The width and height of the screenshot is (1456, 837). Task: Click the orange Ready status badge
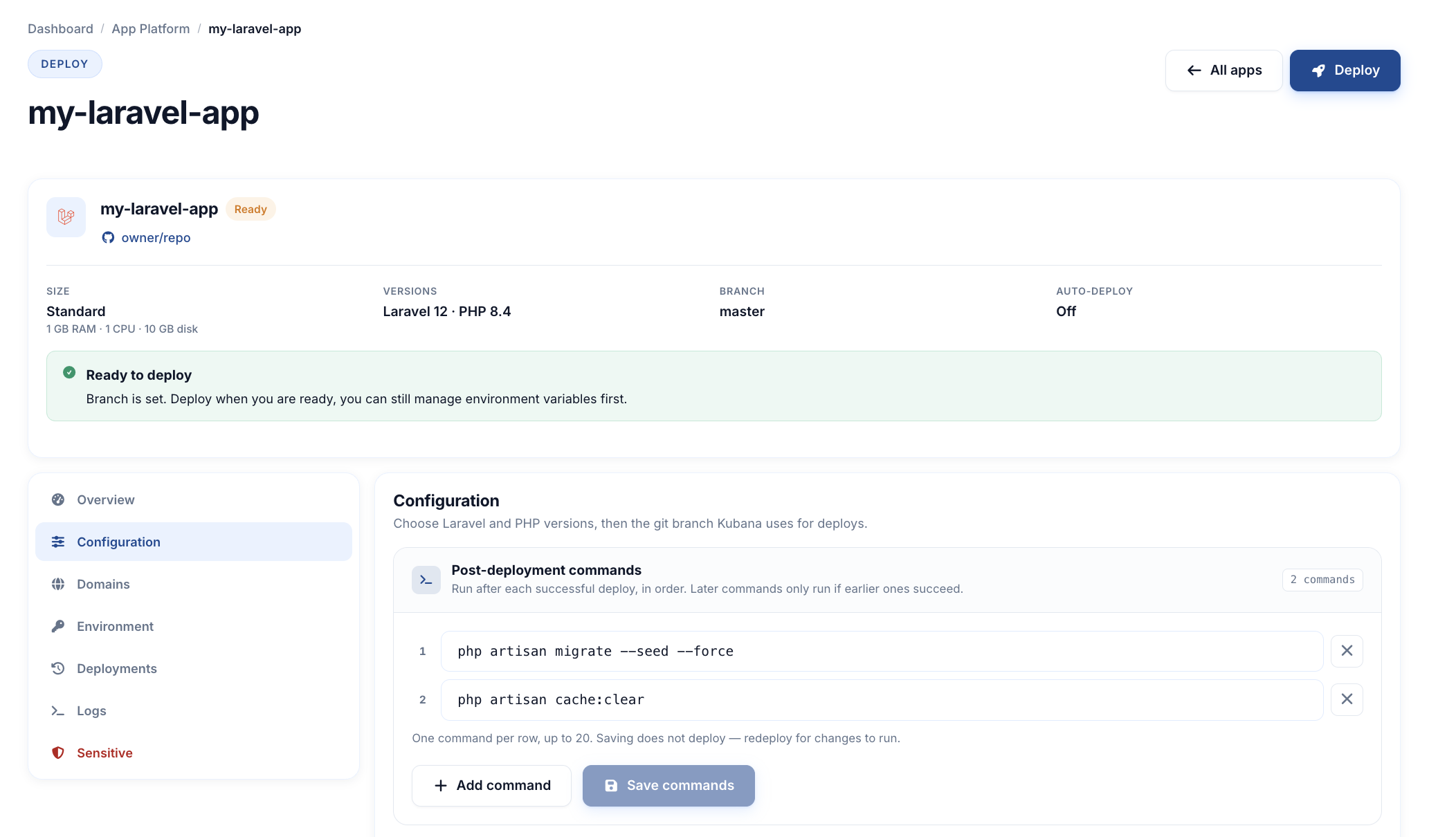[x=251, y=209]
